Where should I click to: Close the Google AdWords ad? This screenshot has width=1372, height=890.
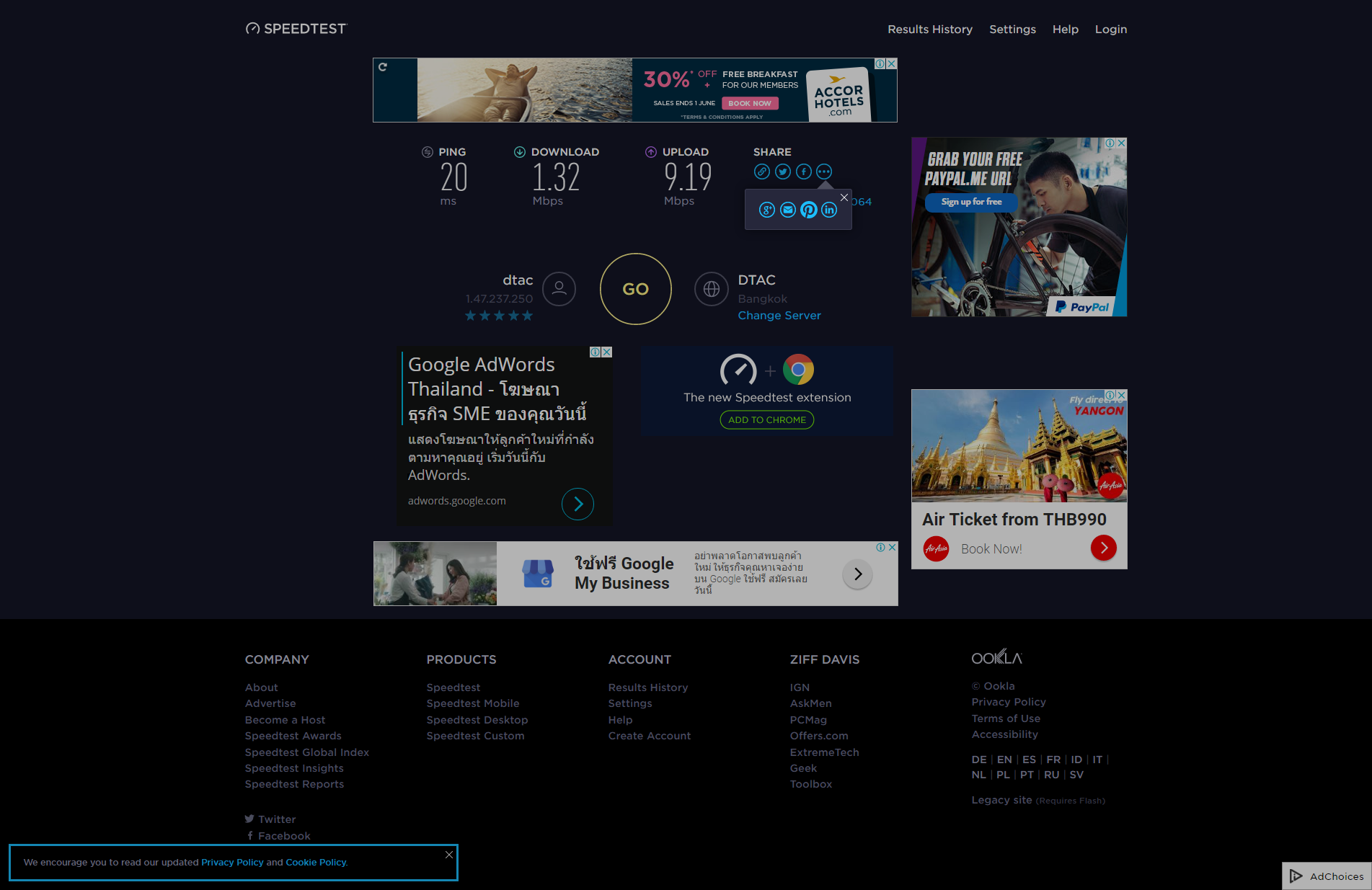(607, 352)
